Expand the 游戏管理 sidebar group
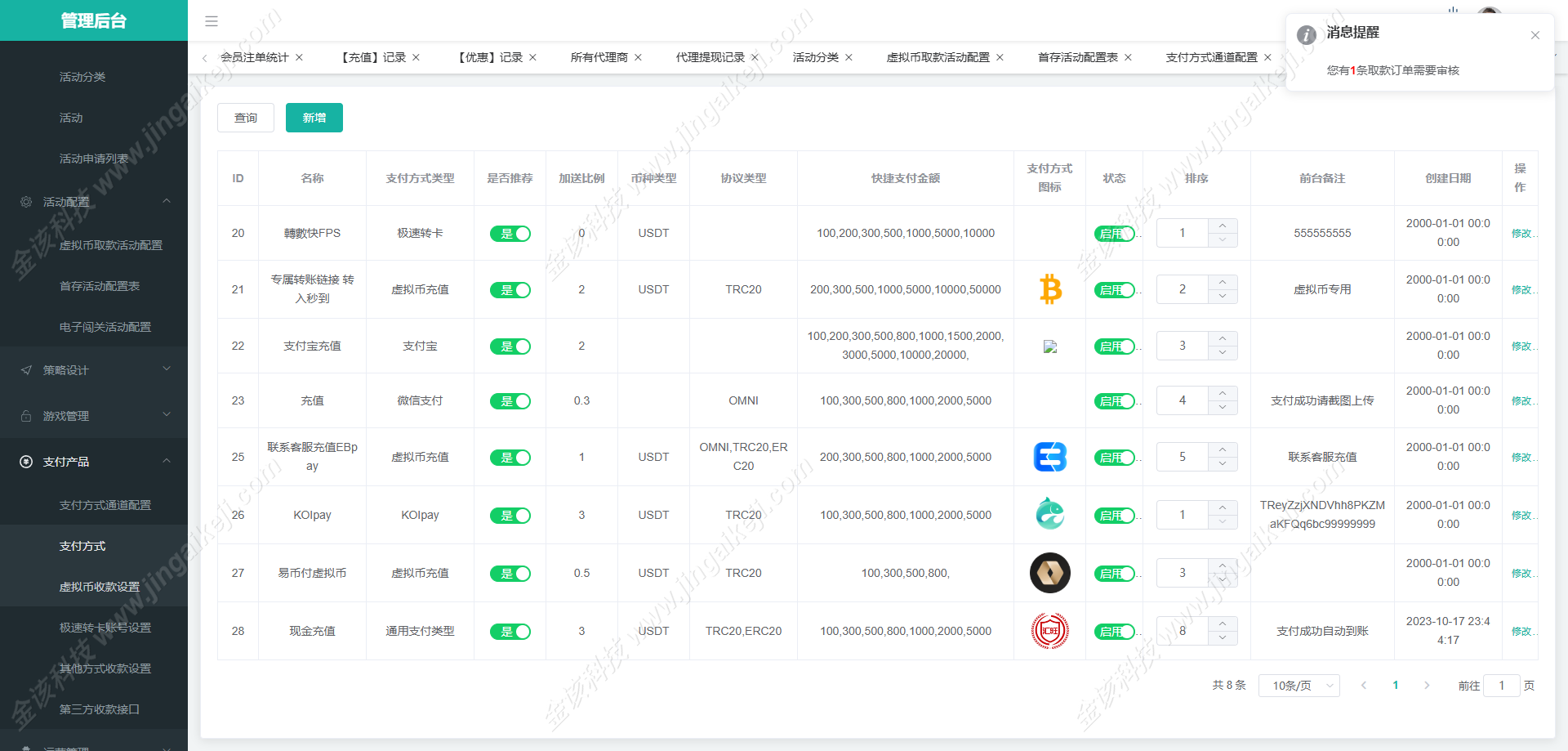The image size is (1568, 751). [167, 415]
